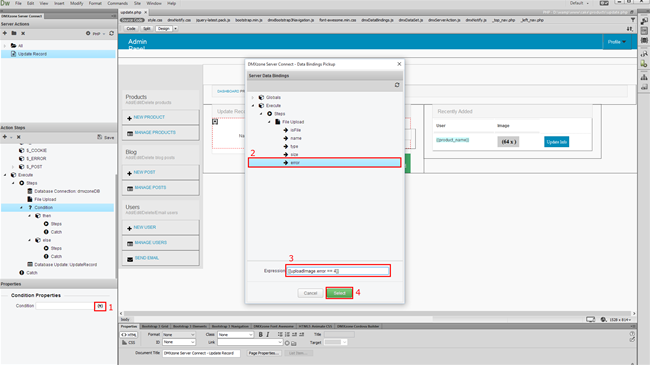Apply bold formatting in the Properties panel

(x=260, y=334)
